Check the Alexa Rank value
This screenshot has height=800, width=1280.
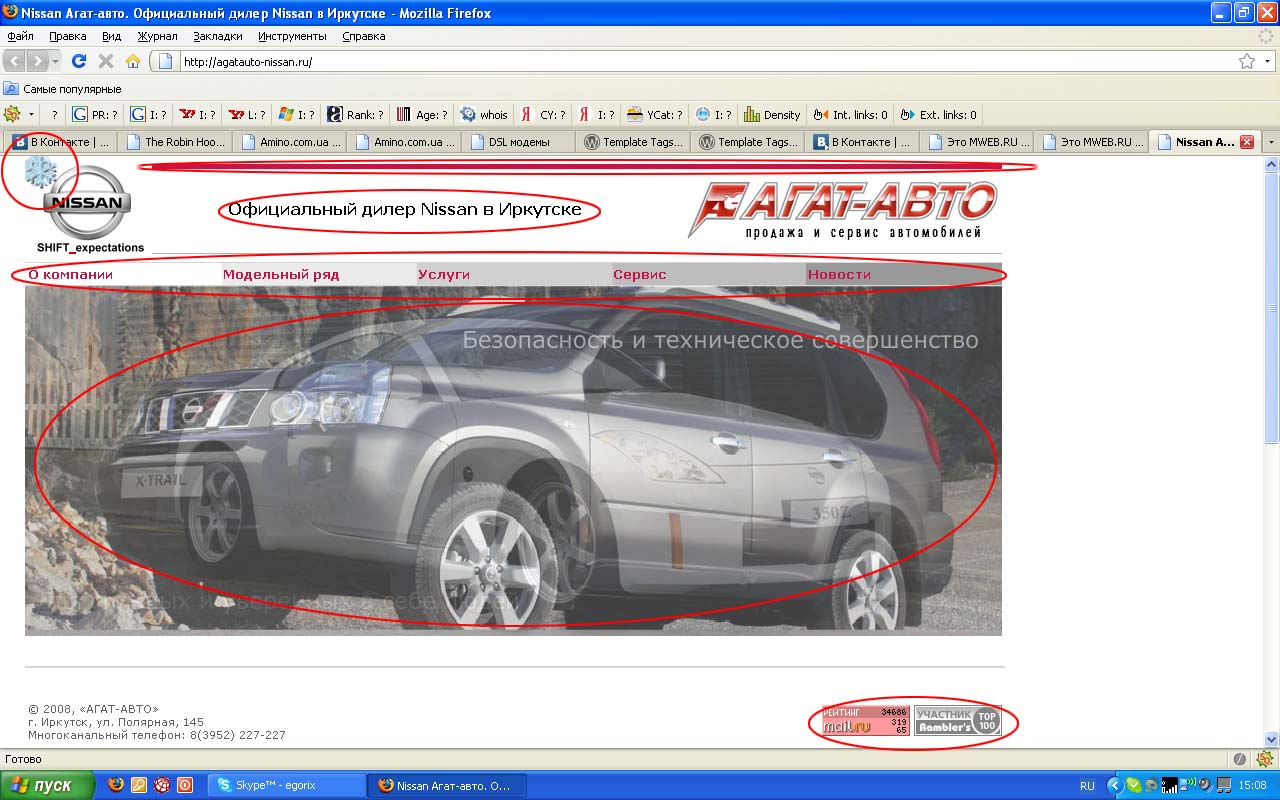point(355,114)
